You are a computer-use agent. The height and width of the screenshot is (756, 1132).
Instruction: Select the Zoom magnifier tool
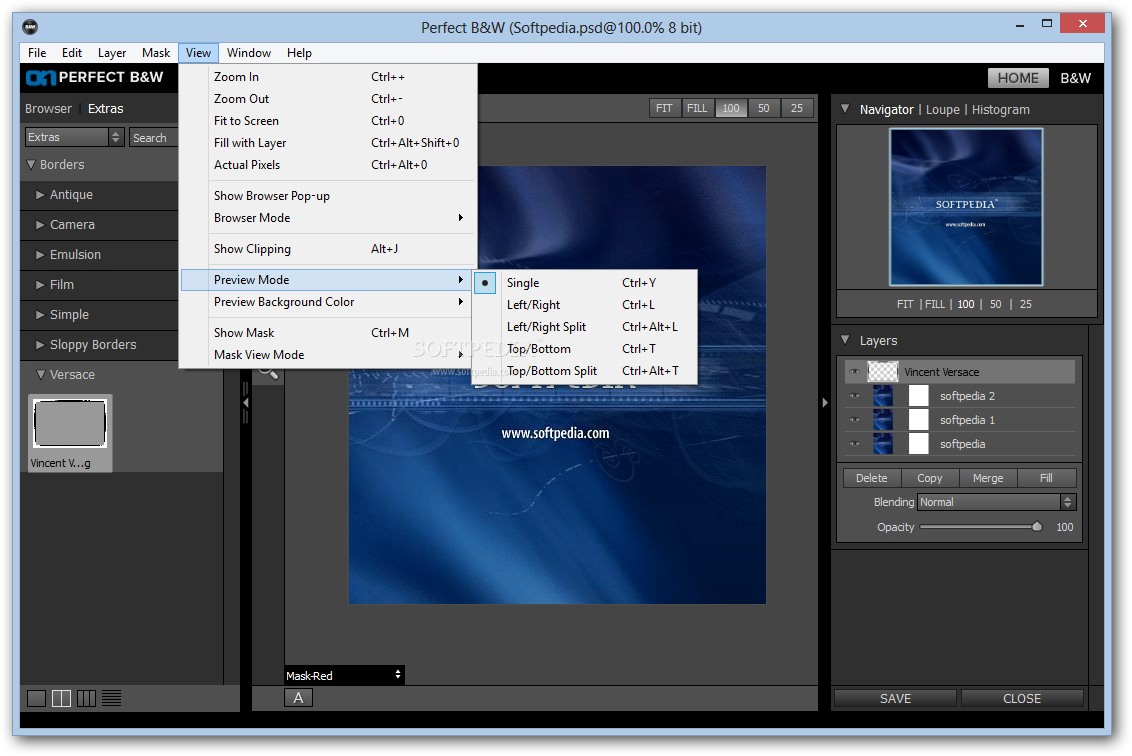269,373
